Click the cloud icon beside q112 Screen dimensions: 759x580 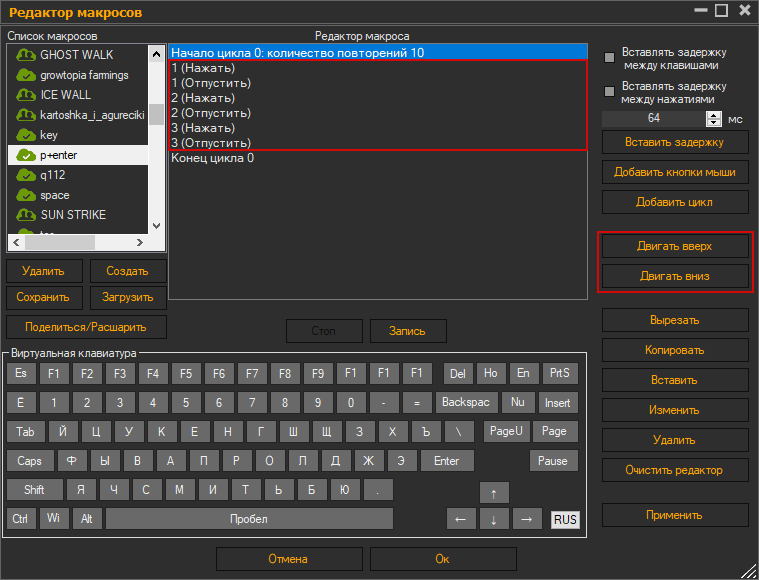[x=26, y=175]
